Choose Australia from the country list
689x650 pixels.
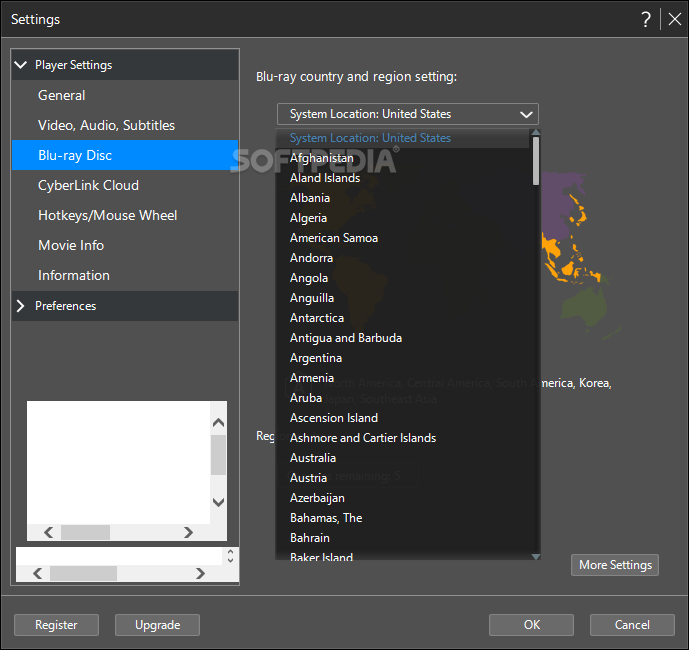[403, 458]
